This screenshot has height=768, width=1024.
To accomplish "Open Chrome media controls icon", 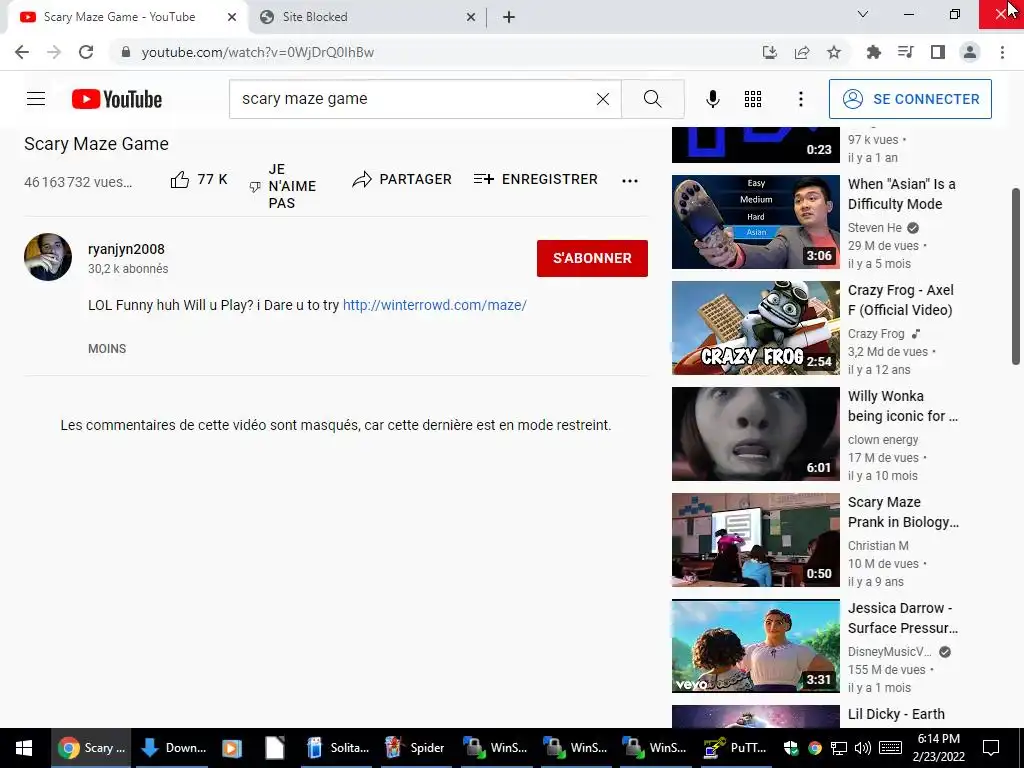I will (x=905, y=52).
